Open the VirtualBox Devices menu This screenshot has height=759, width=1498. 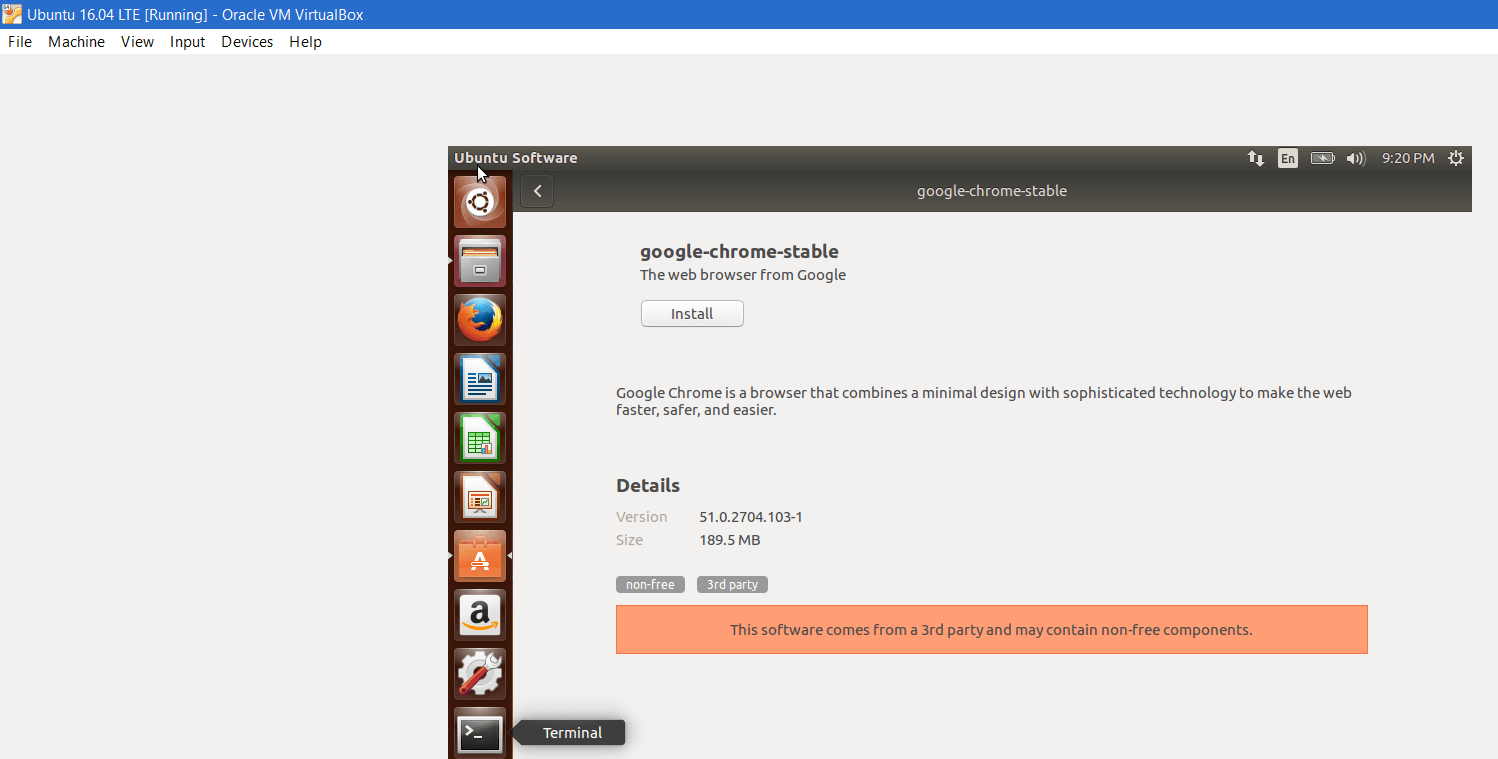coord(247,42)
